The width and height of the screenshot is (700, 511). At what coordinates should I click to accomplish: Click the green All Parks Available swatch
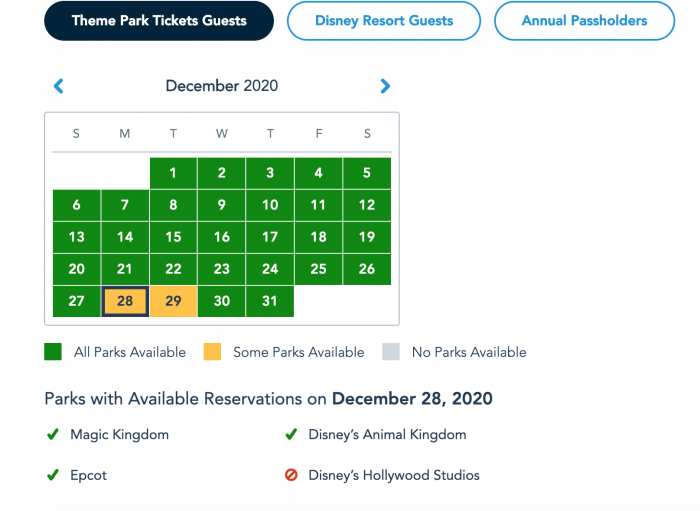(53, 352)
